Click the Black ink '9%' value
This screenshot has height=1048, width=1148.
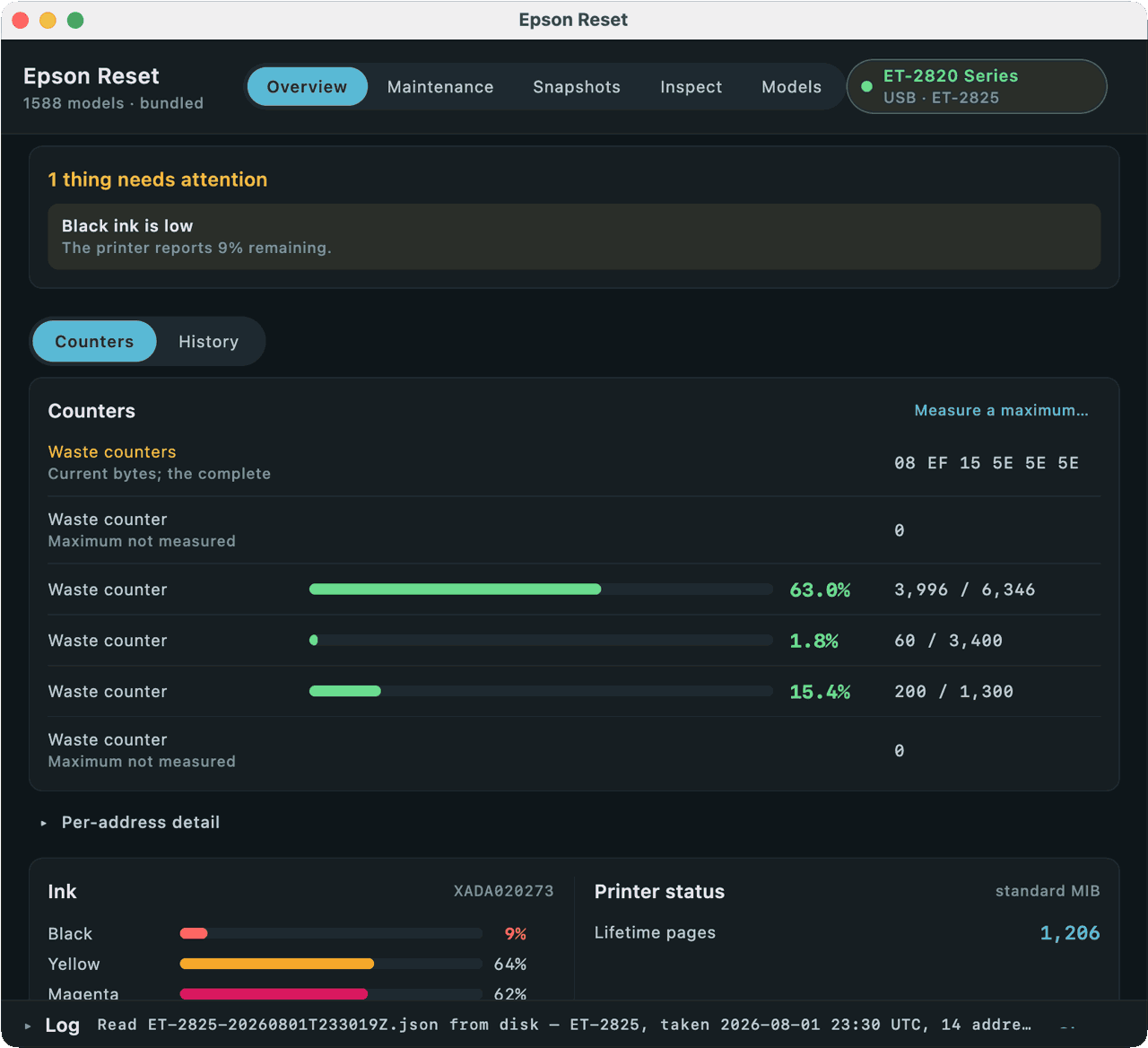(x=516, y=934)
